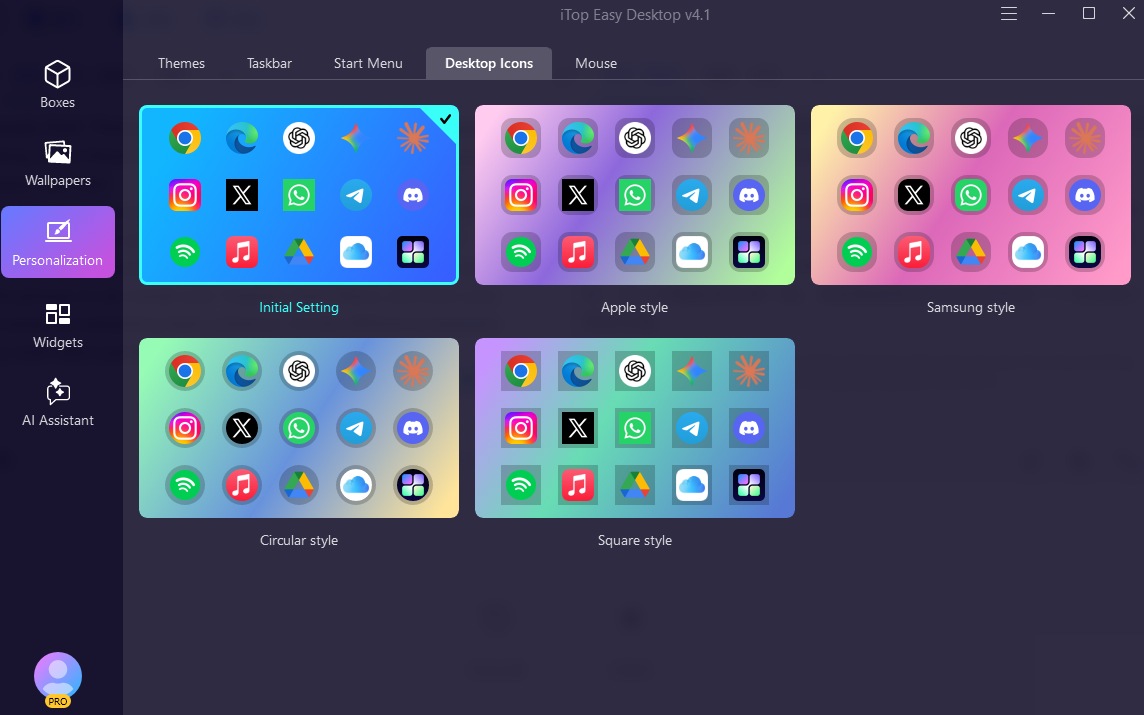This screenshot has height=715, width=1144.
Task: Choose the Circular style caption label
Action: (x=298, y=541)
